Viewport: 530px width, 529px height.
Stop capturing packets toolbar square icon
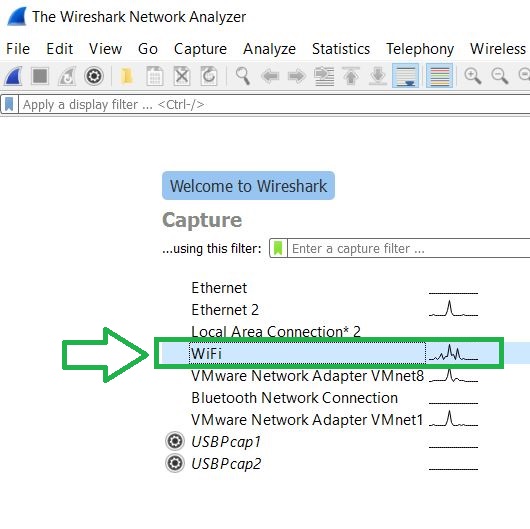pyautogui.click(x=40, y=76)
